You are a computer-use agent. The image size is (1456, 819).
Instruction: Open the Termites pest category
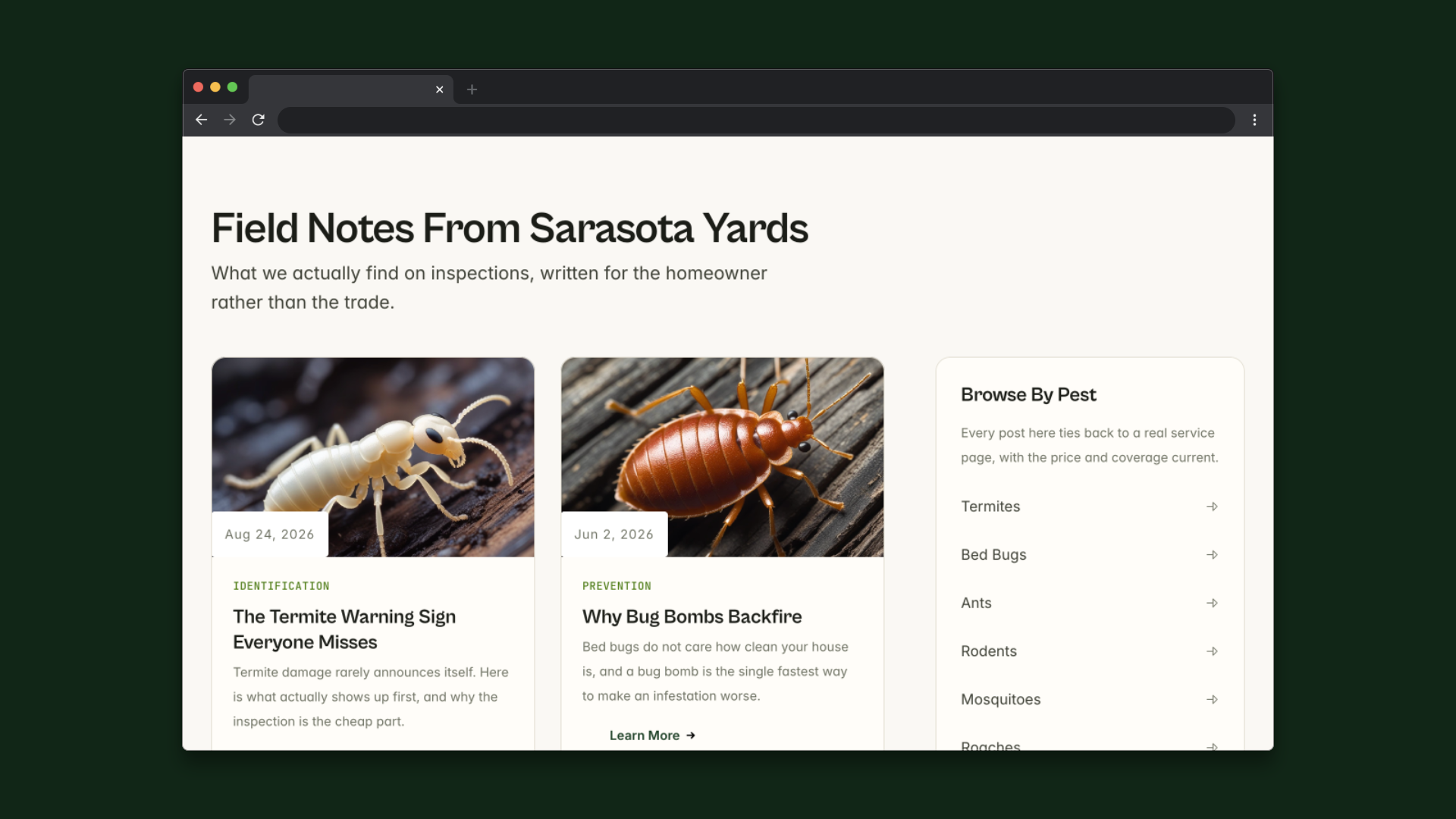coord(1090,507)
